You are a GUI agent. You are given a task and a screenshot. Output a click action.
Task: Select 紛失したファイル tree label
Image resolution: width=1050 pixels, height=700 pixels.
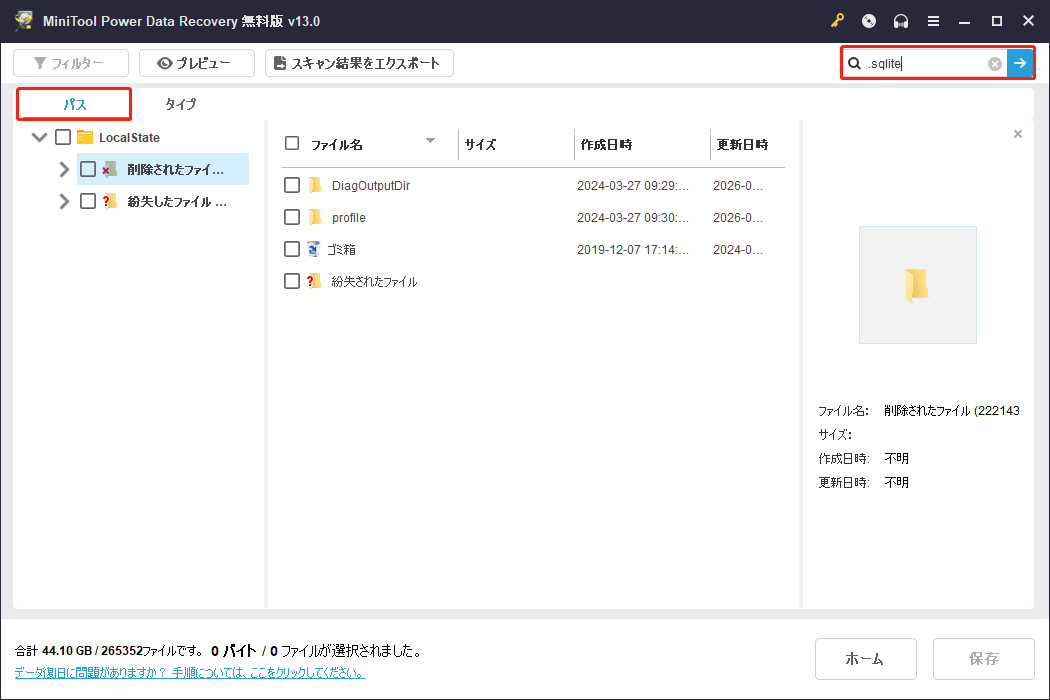177,202
